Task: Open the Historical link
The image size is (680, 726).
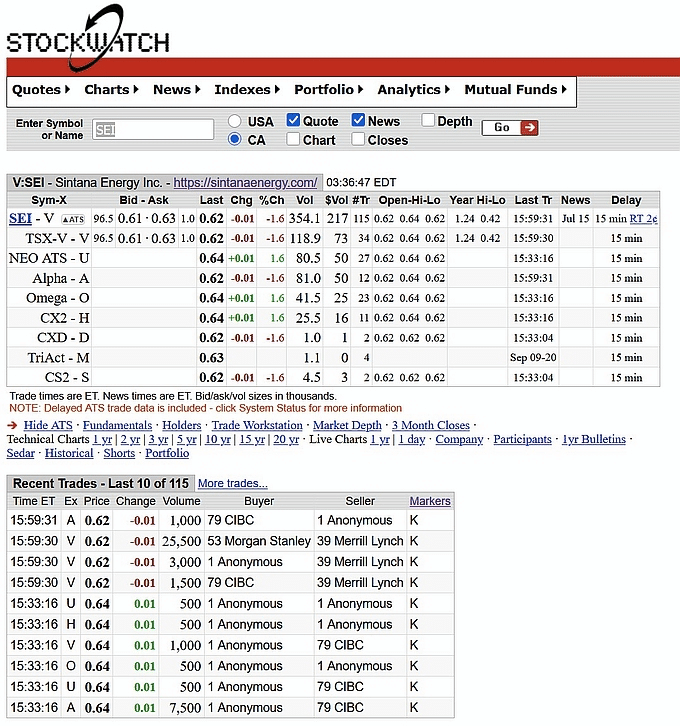Action: click(x=69, y=453)
